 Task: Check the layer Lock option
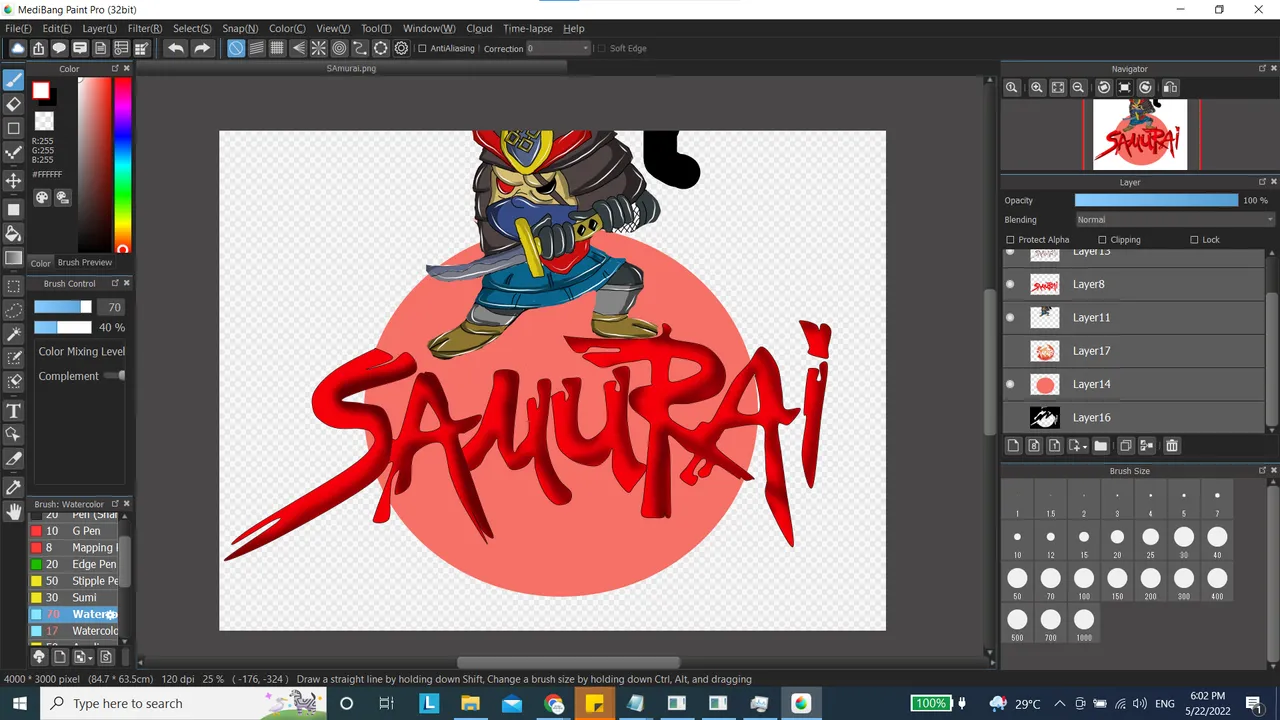[1194, 240]
